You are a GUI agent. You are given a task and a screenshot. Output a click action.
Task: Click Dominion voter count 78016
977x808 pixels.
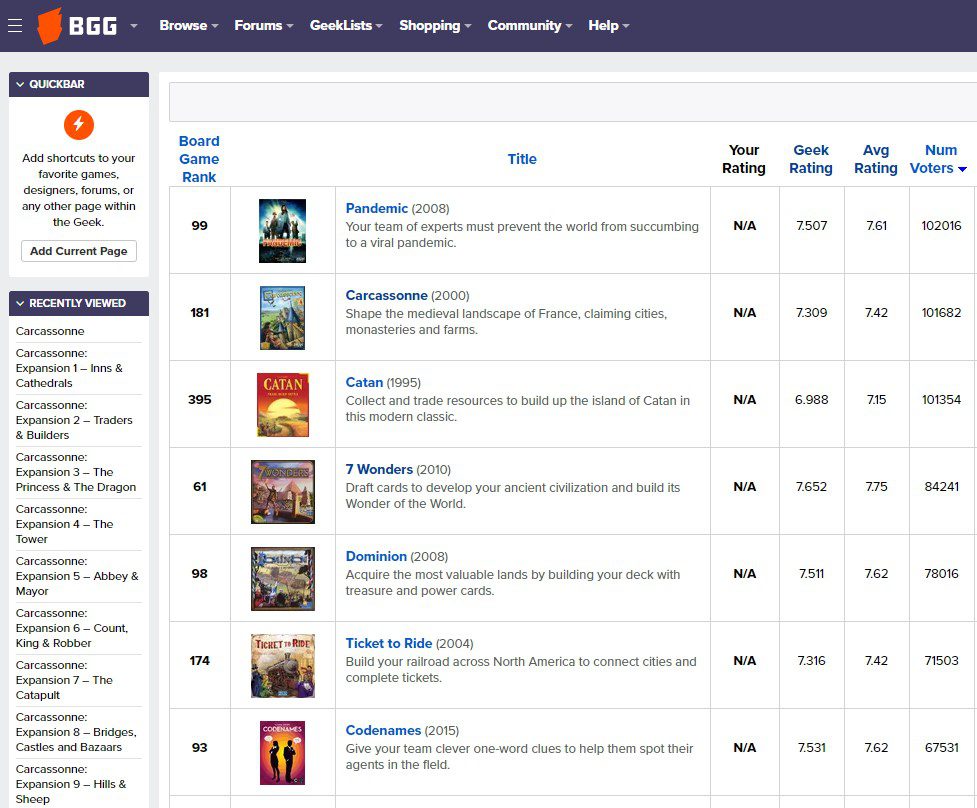pyautogui.click(x=941, y=574)
